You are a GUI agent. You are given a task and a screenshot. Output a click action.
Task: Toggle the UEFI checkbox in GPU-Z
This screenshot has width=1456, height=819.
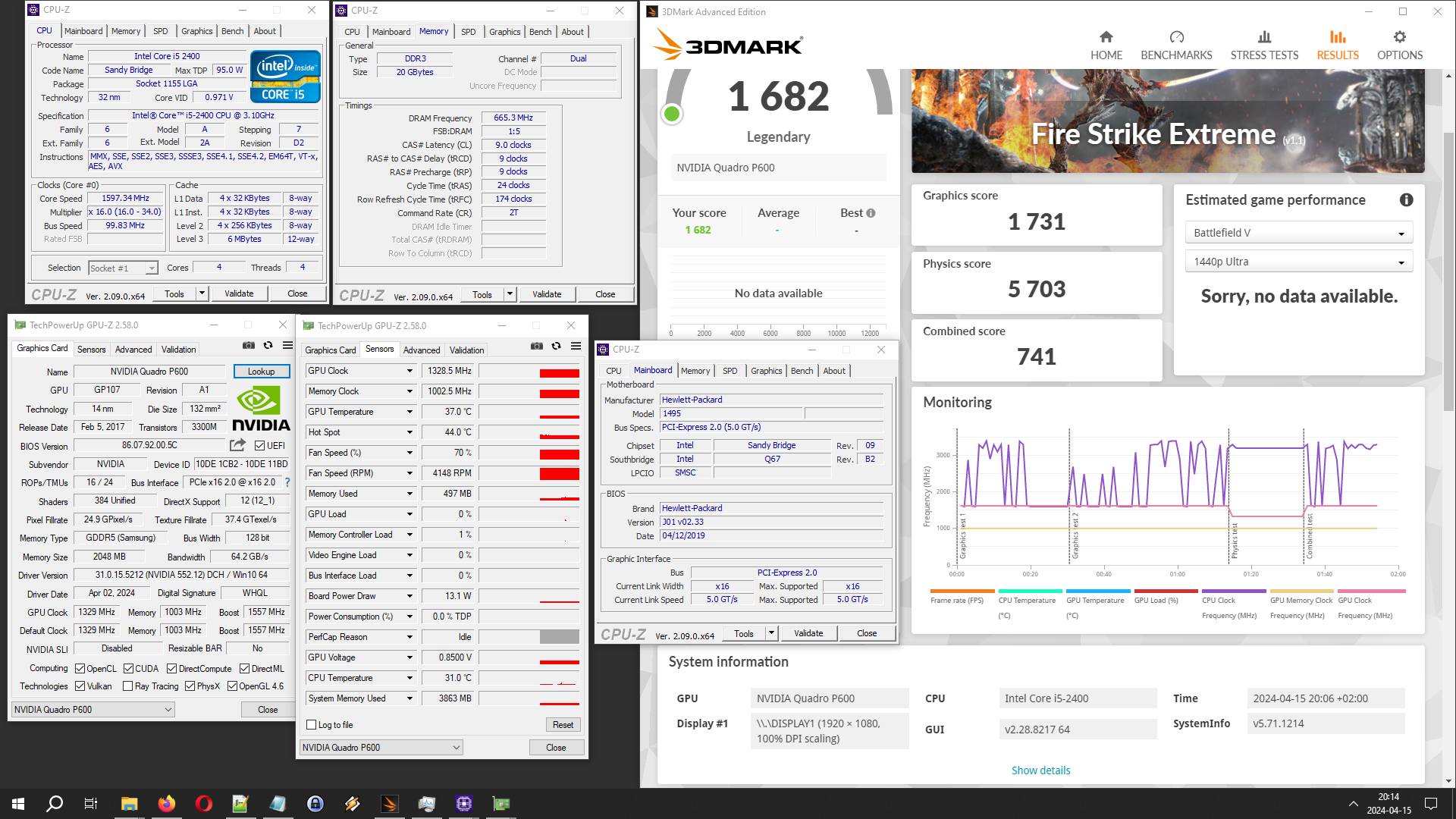pos(260,446)
